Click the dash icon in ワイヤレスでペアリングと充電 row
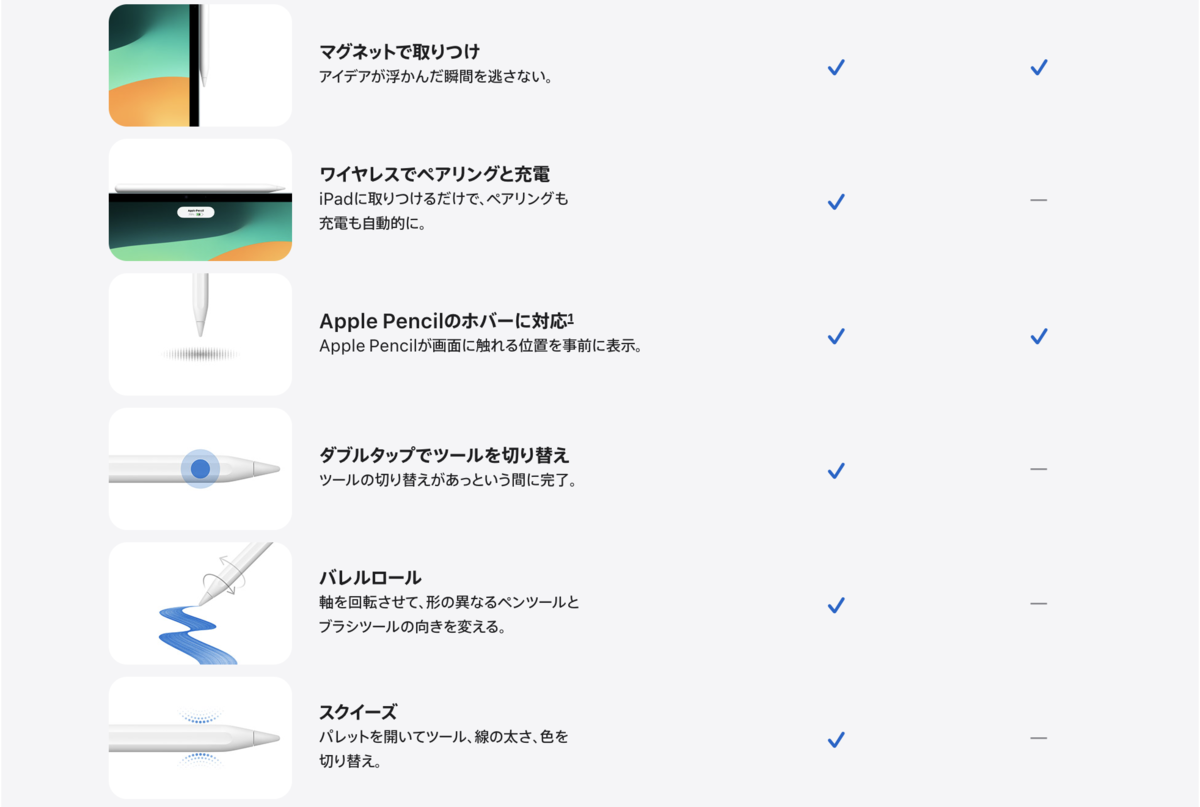Image resolution: width=1200 pixels, height=807 pixels. pos(1039,200)
